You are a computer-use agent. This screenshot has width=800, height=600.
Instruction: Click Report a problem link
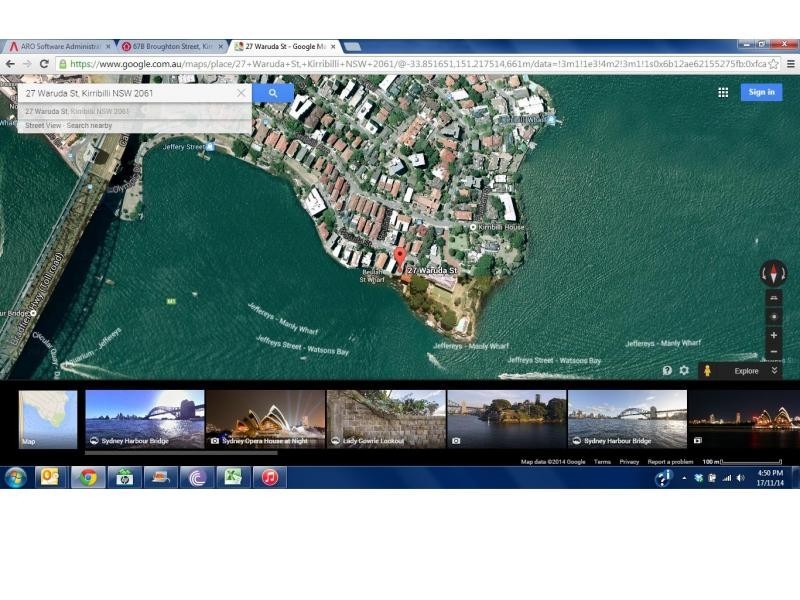(x=670, y=462)
